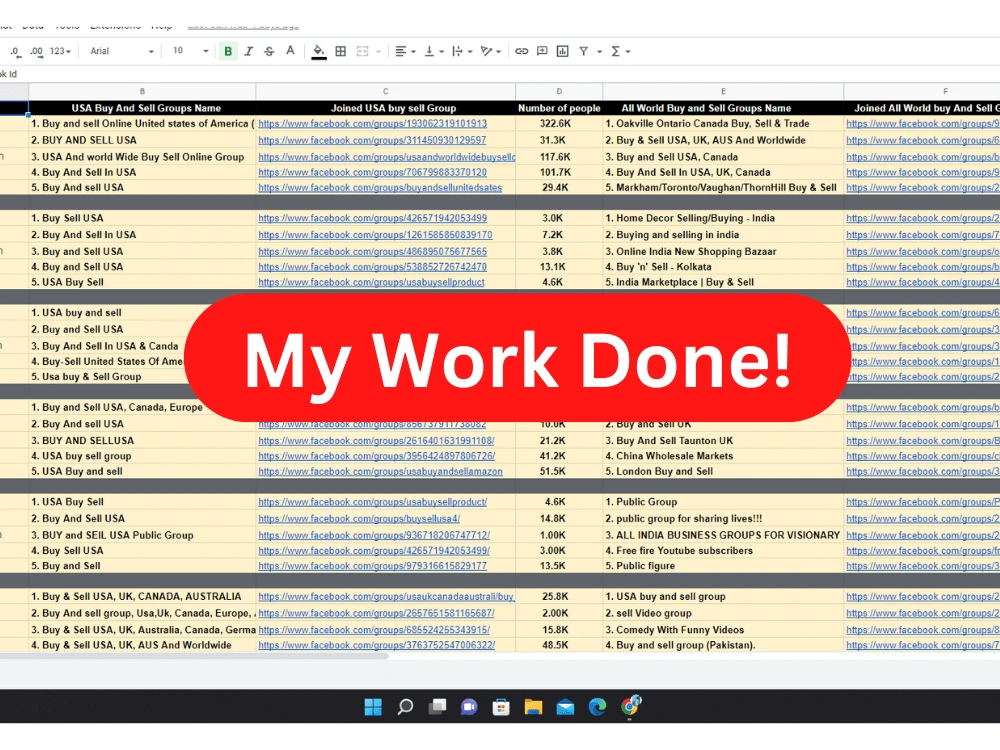Toggle bold formatting

coord(228,52)
